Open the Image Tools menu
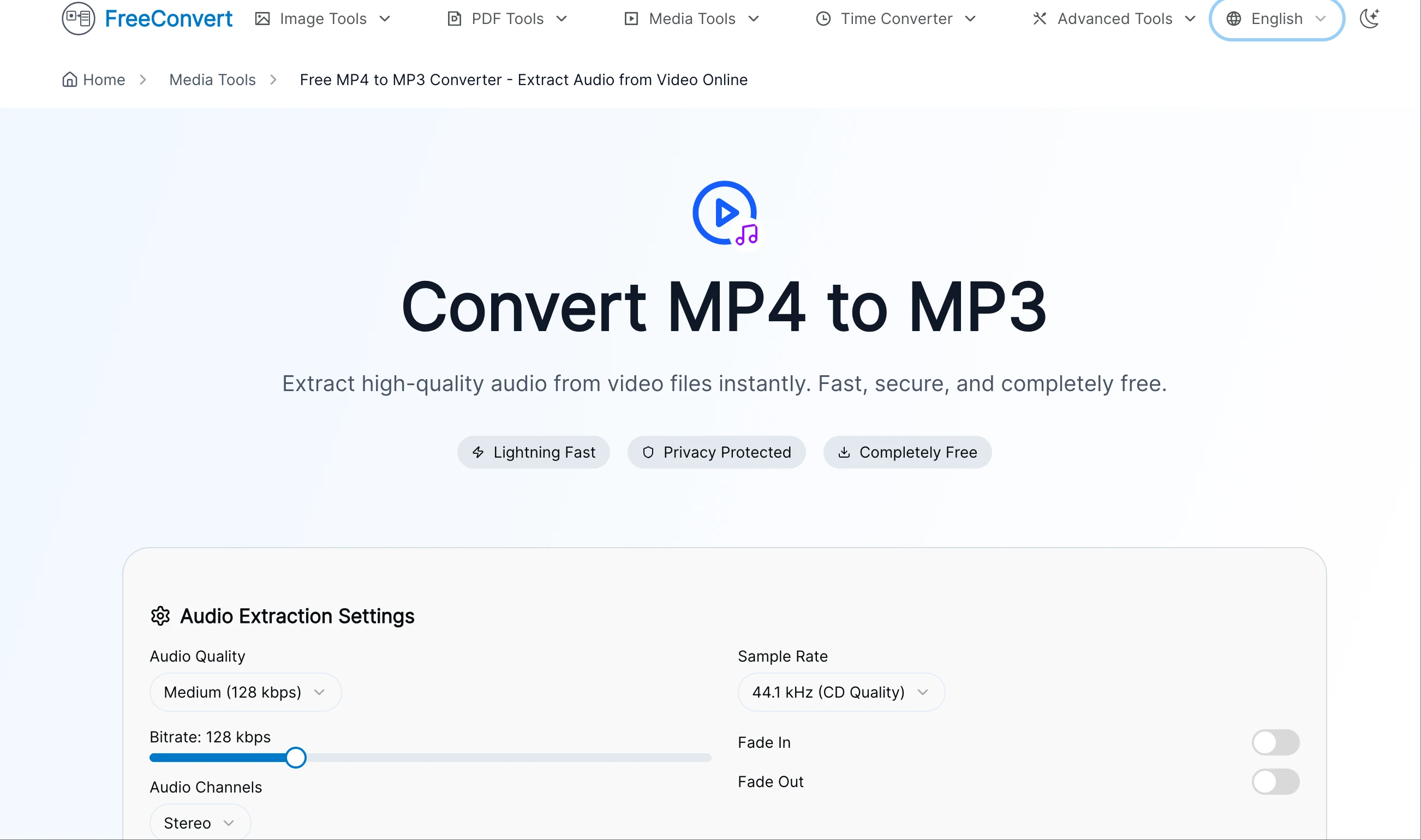The width and height of the screenshot is (1421, 840). (323, 19)
